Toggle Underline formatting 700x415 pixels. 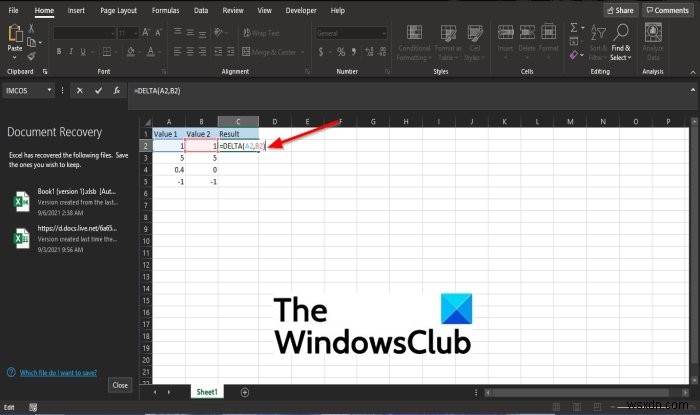point(83,52)
